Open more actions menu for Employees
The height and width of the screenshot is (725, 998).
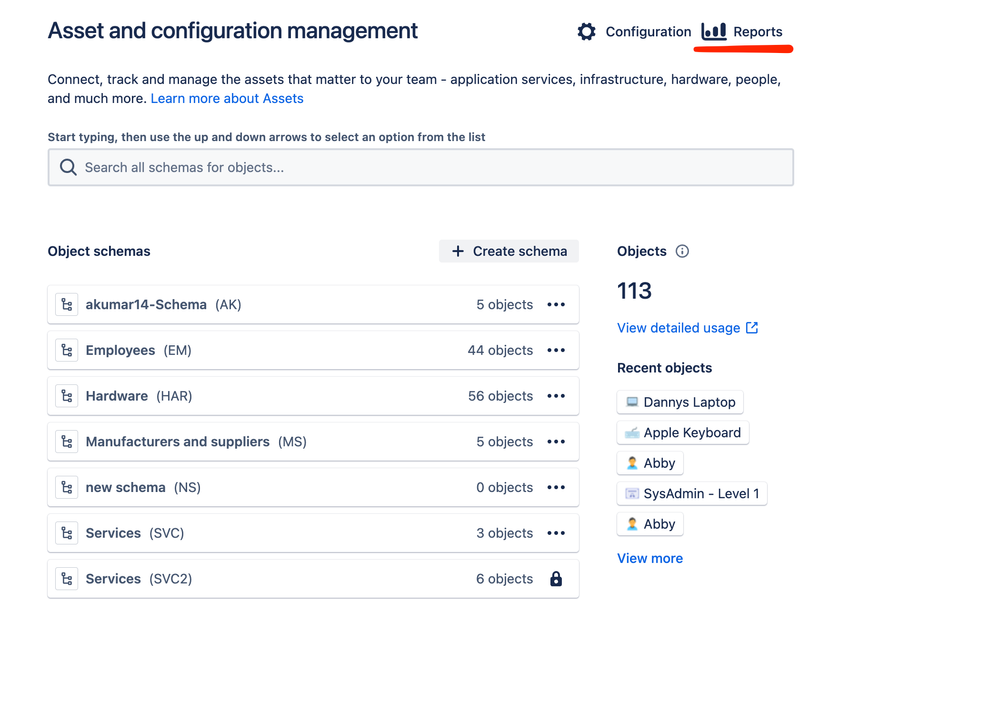coord(556,351)
